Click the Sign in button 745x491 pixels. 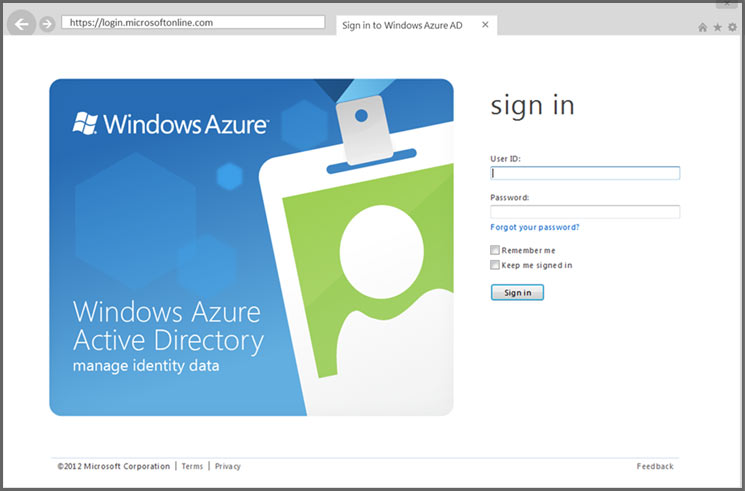(x=517, y=292)
